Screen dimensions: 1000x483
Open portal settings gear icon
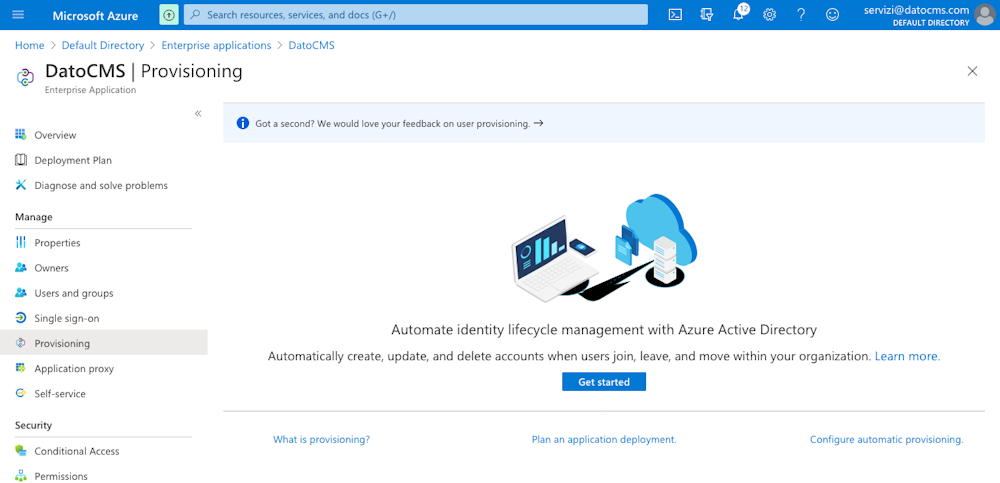[770, 15]
